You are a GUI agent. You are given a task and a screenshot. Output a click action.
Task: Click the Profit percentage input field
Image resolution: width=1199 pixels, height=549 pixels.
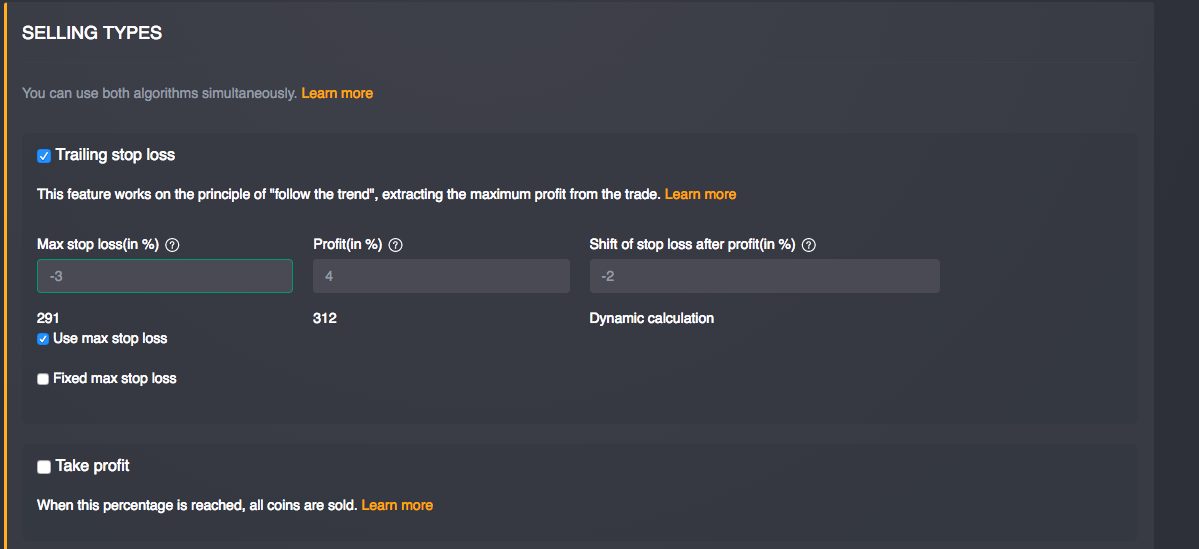click(441, 276)
